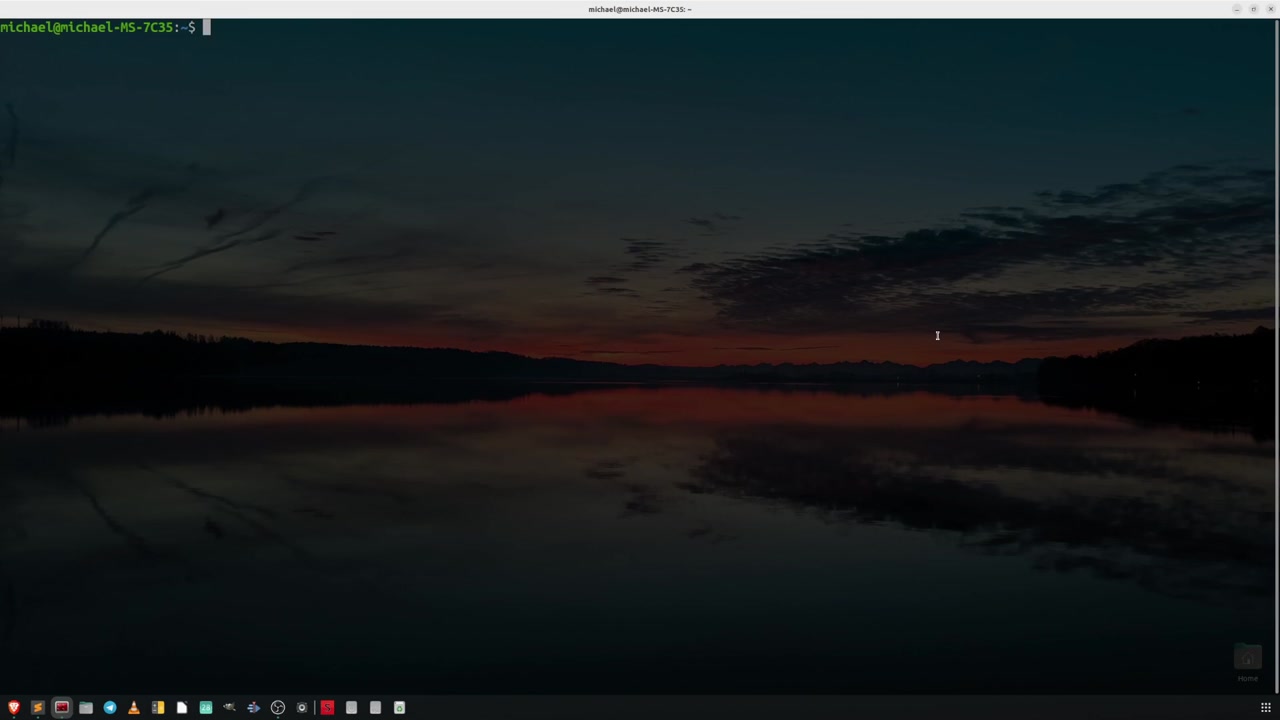Open the Trash in the dock
The width and height of the screenshot is (1280, 720).
pos(399,708)
